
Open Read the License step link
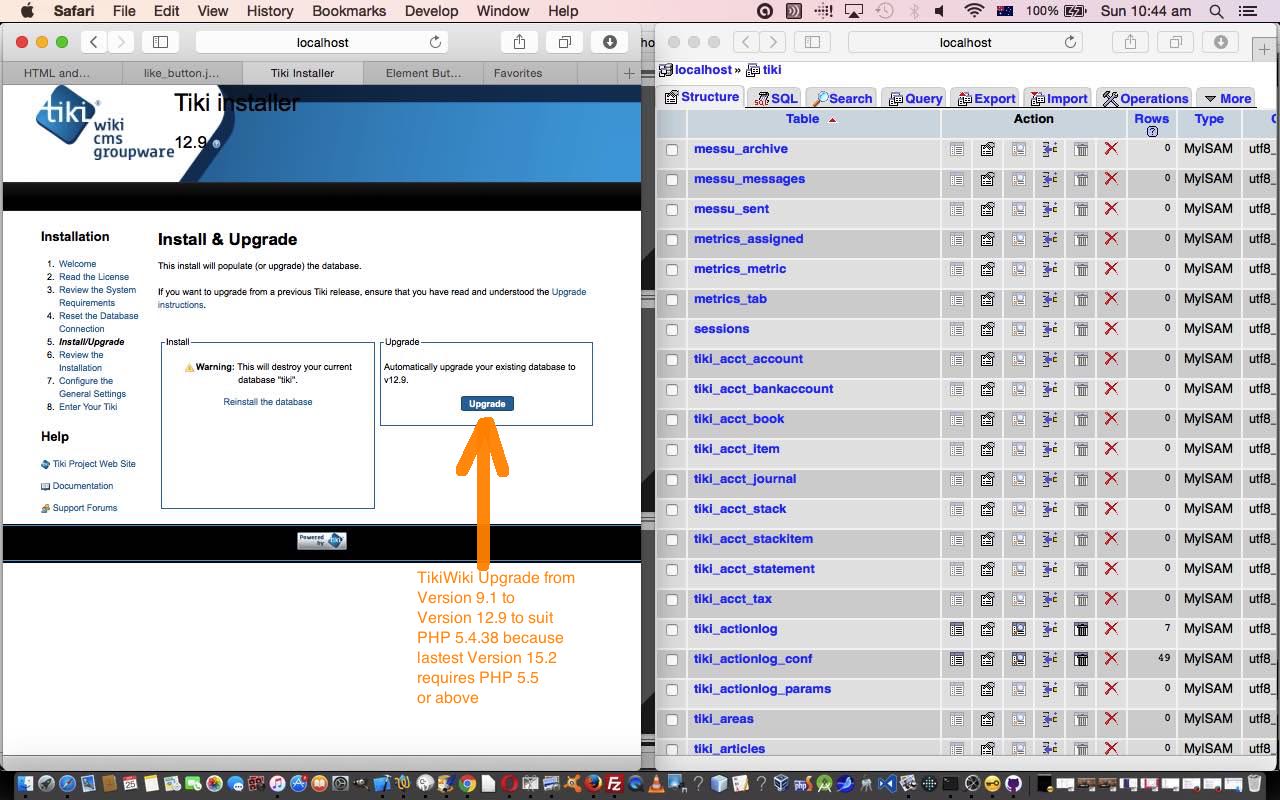point(94,277)
